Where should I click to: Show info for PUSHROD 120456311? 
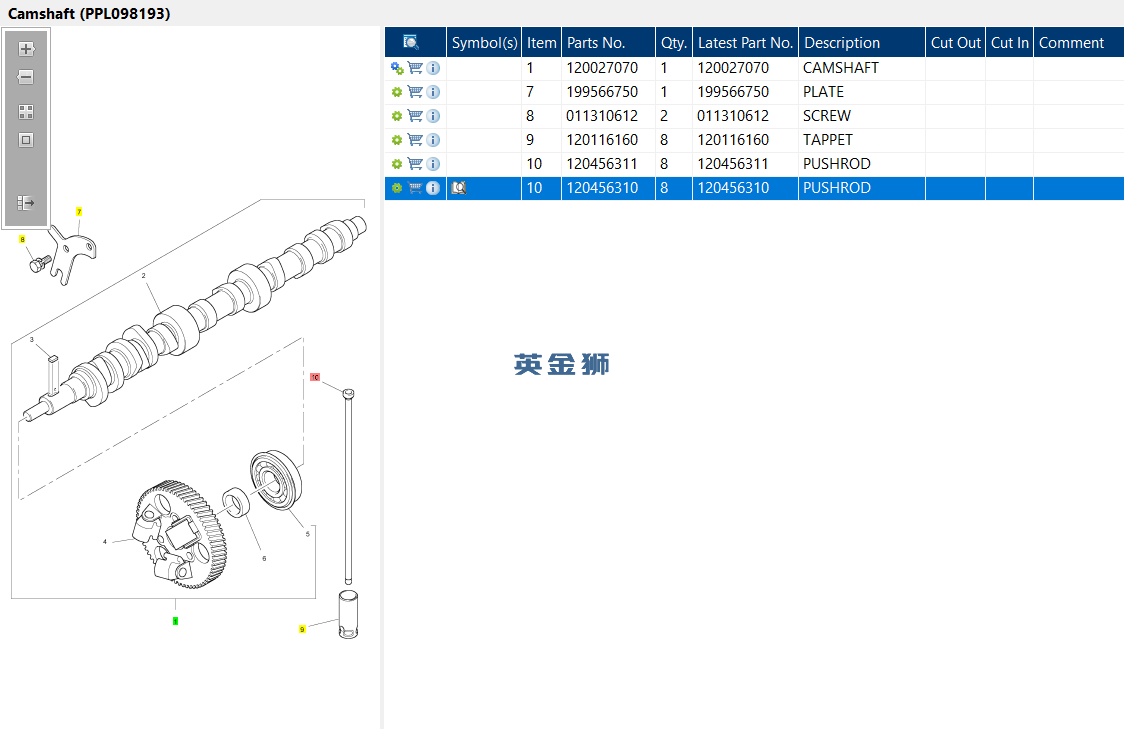click(x=433, y=164)
